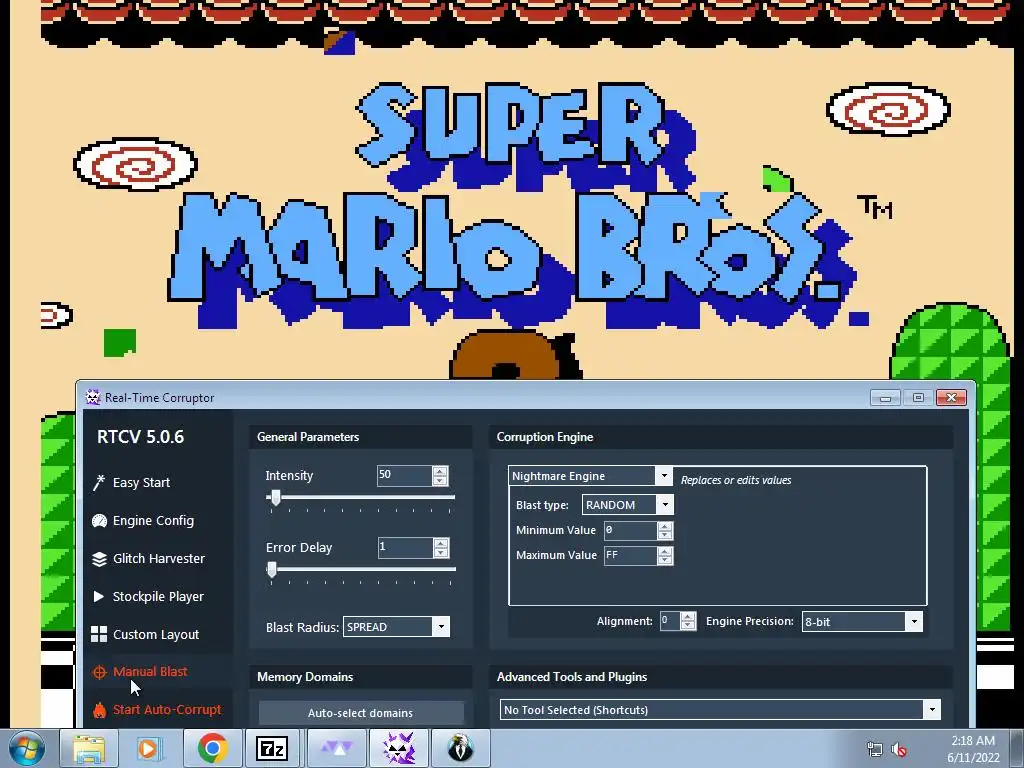Increase Minimum Value with up arrow
Viewport: 1024px width, 768px height.
(x=665, y=526)
